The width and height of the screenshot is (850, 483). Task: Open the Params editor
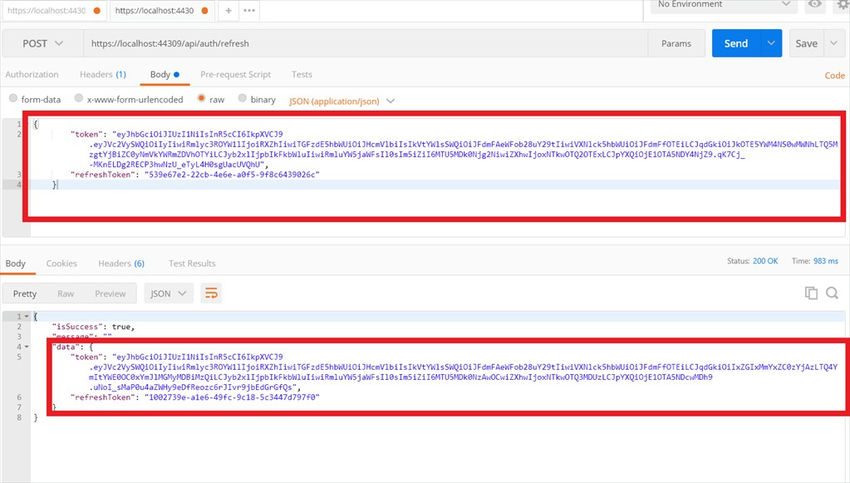(x=676, y=43)
